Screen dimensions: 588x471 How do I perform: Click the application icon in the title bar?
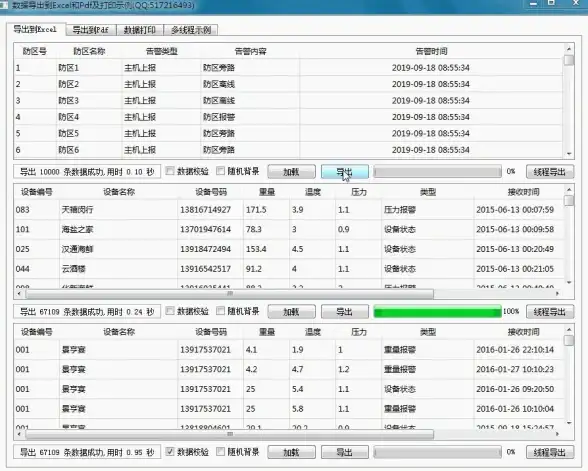[x=4, y=6]
